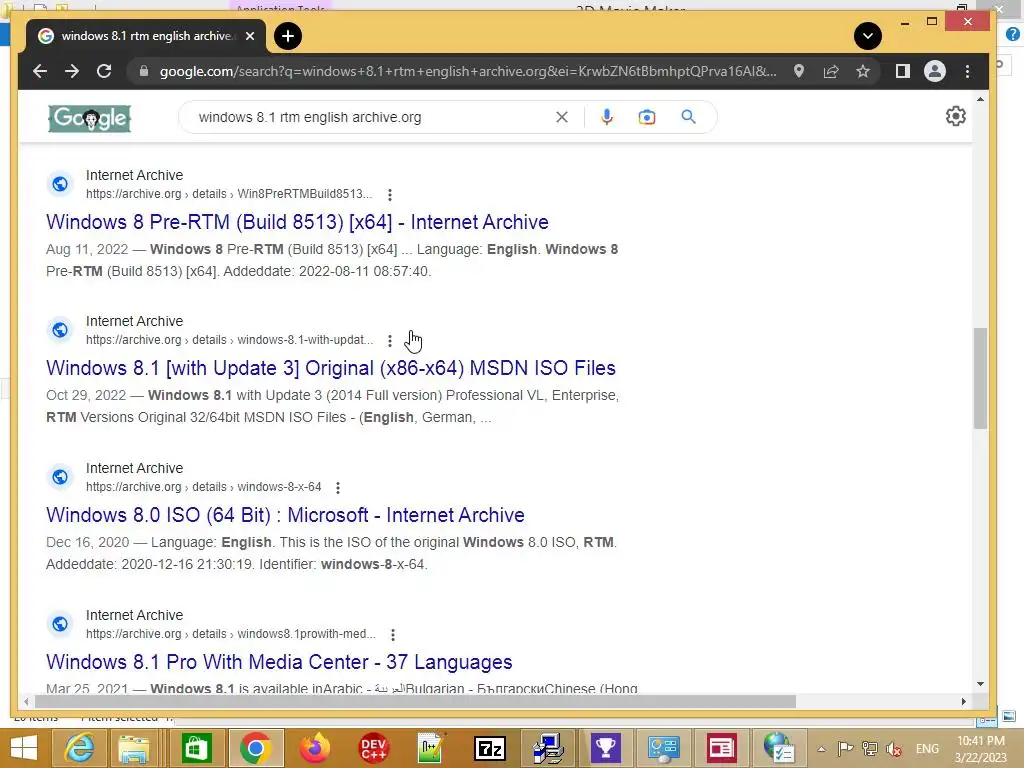The width and height of the screenshot is (1024, 768).
Task: Clear the search box text
Action: tap(562, 117)
